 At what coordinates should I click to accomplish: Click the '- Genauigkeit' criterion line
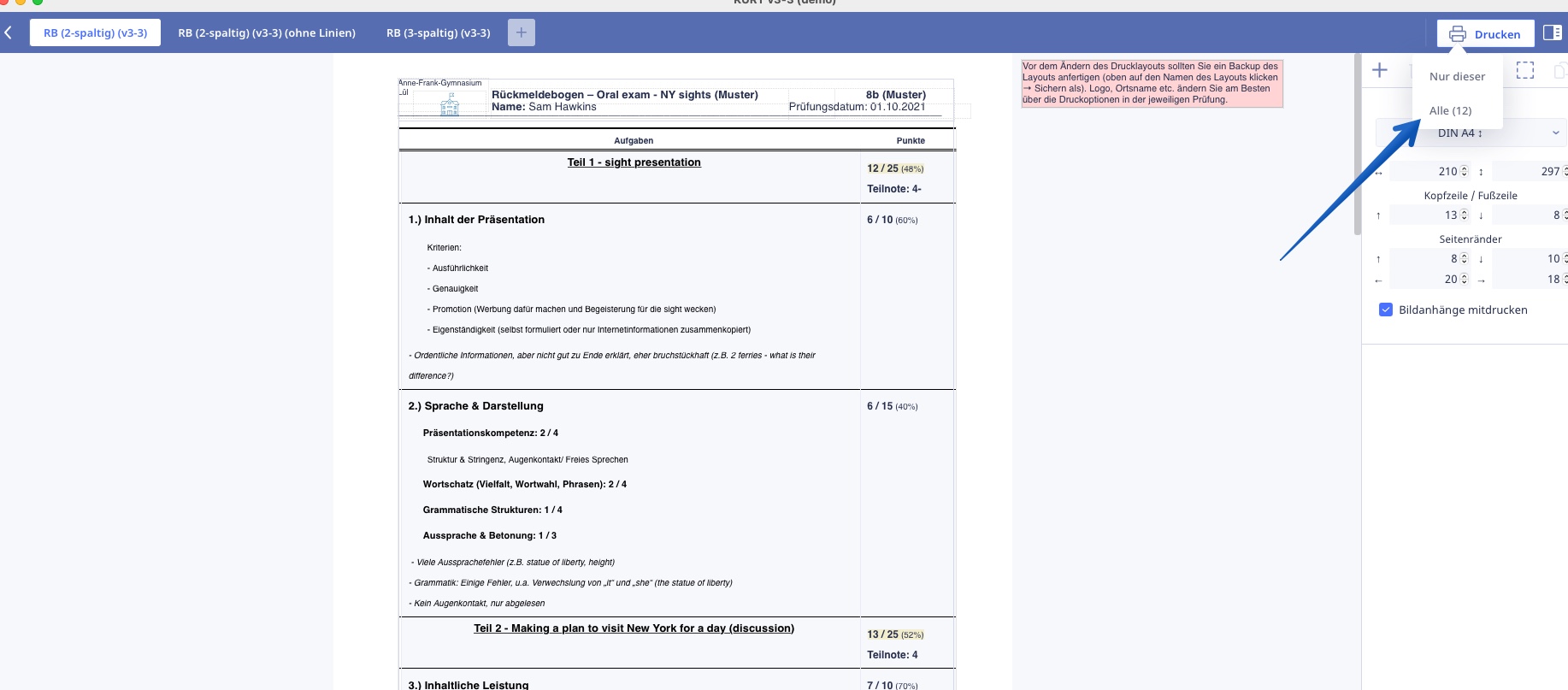click(452, 289)
